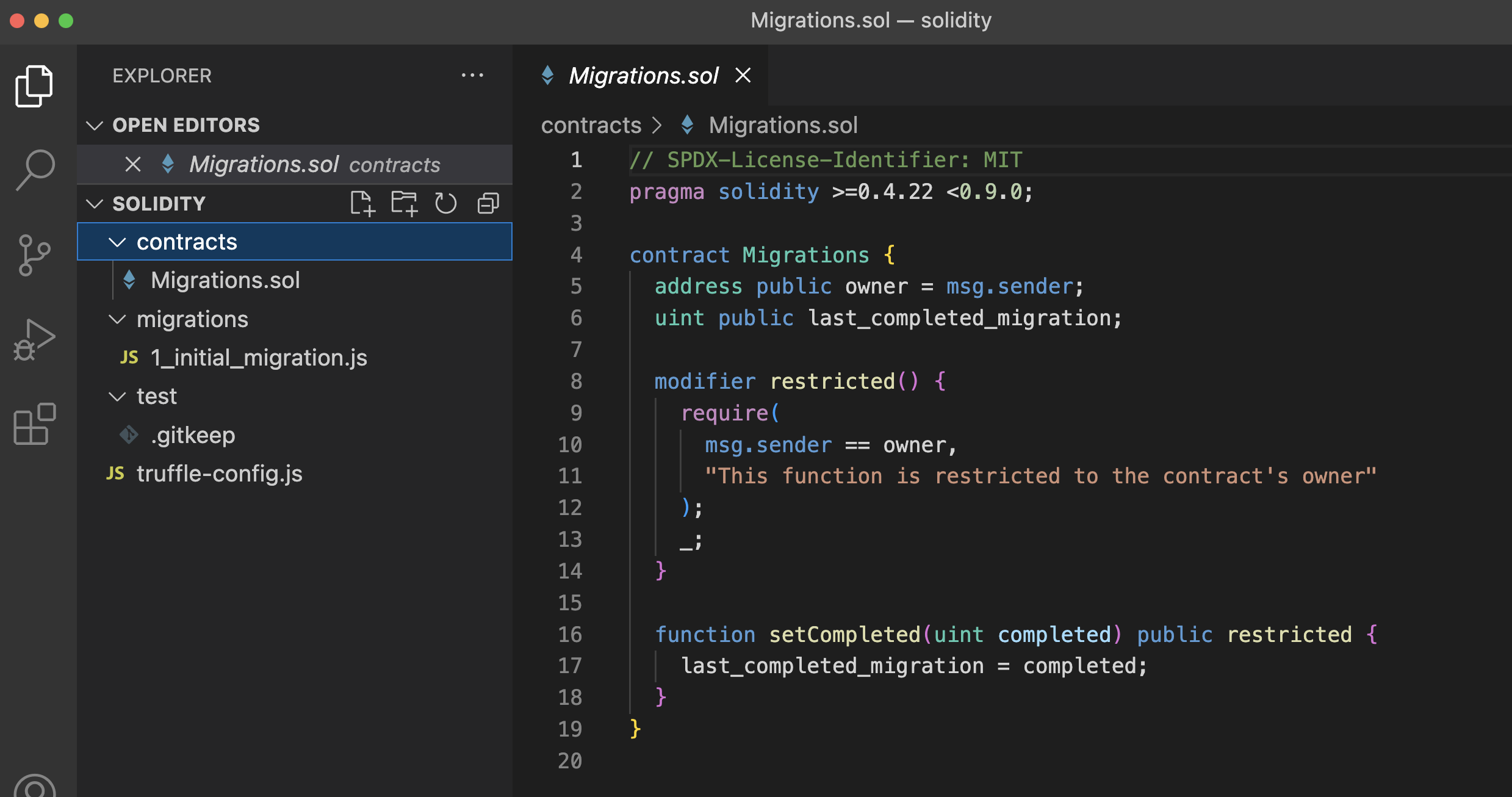Open 1_initial_migration.js file
Viewport: 1512px width, 797px height.
pos(258,358)
